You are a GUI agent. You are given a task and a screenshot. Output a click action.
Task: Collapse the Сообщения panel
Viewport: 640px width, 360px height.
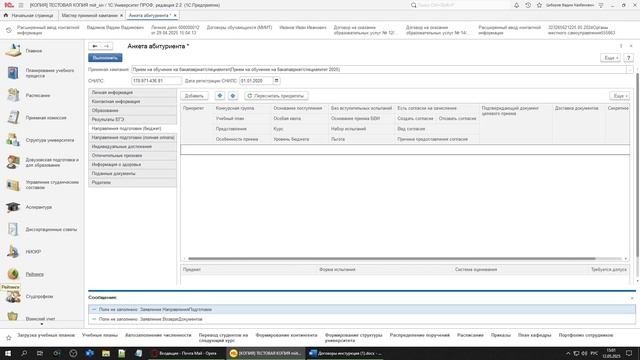click(632, 298)
